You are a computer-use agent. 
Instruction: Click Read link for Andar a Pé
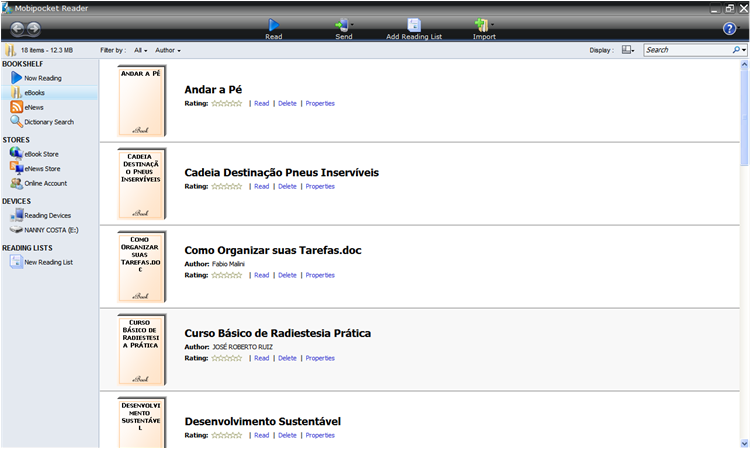(x=261, y=104)
